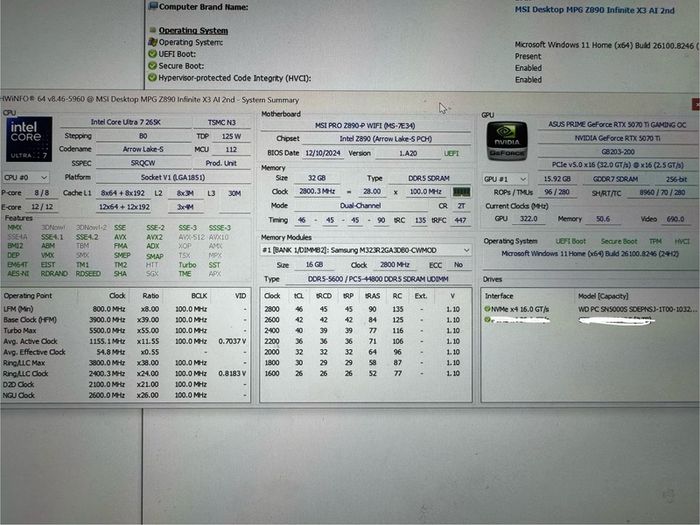Click the Dual-Channel mode field
Screen dimensions: 700x525
360,206
